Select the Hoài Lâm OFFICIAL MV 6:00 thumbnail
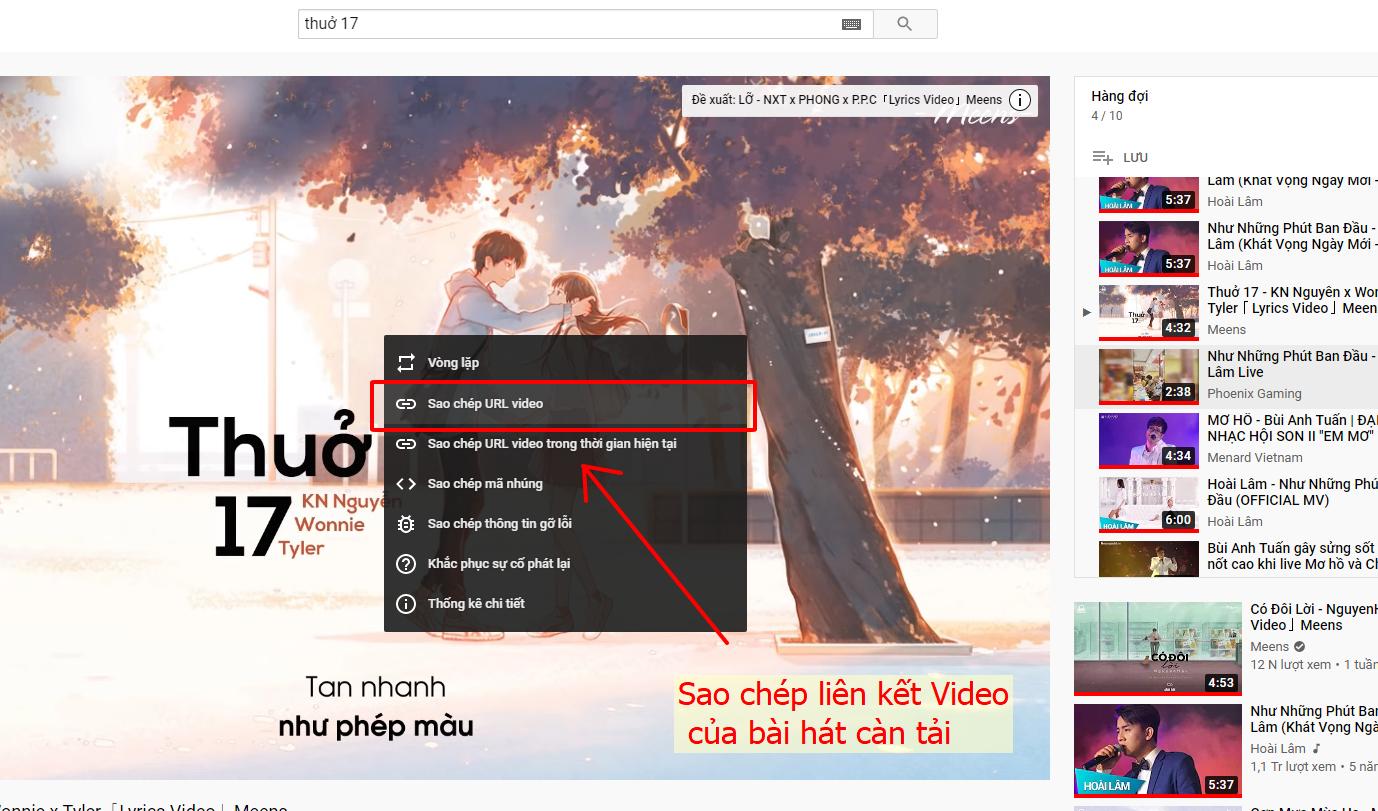The height and width of the screenshot is (811, 1378). point(1148,504)
